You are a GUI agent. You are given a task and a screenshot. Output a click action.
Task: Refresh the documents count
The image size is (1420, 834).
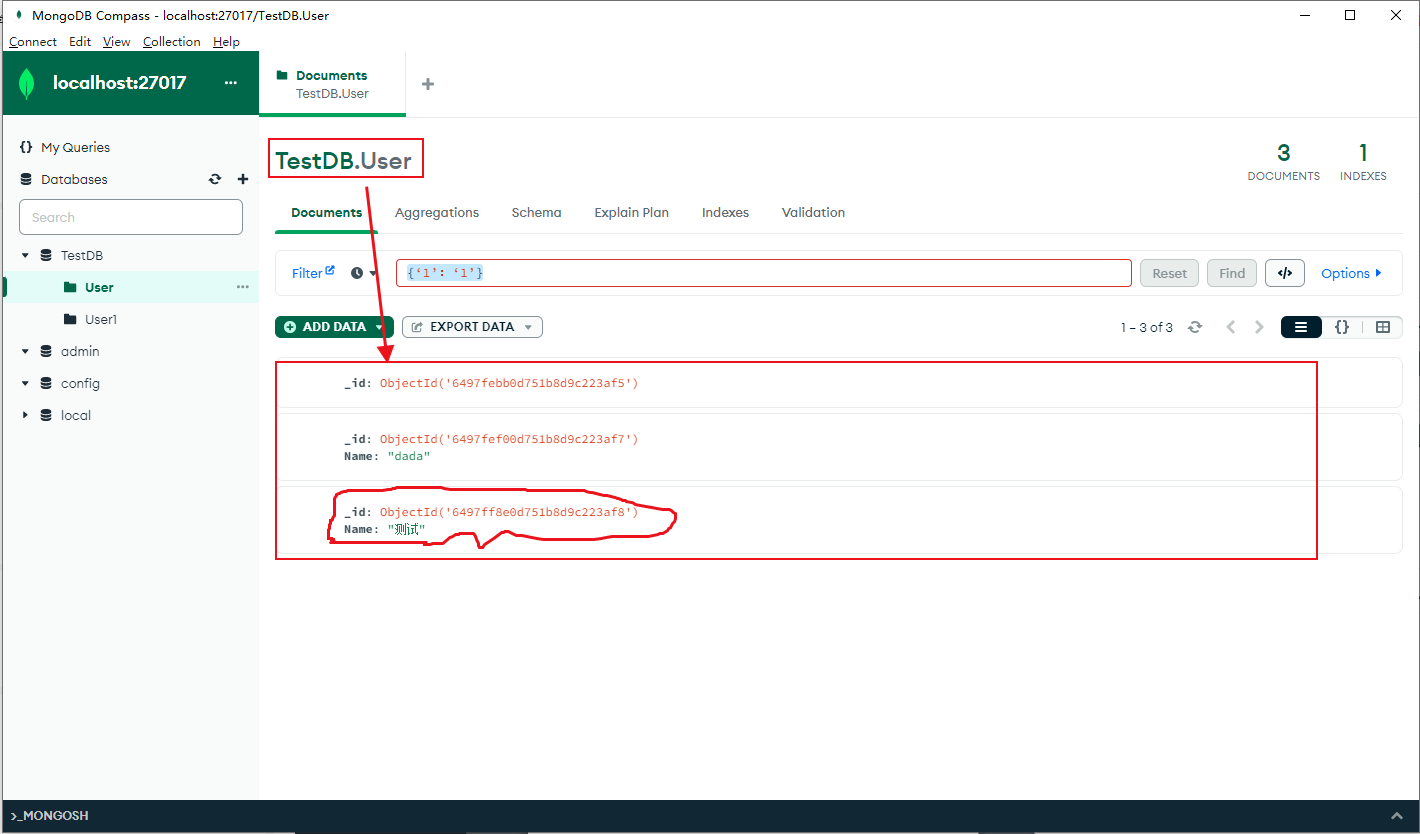click(1194, 327)
